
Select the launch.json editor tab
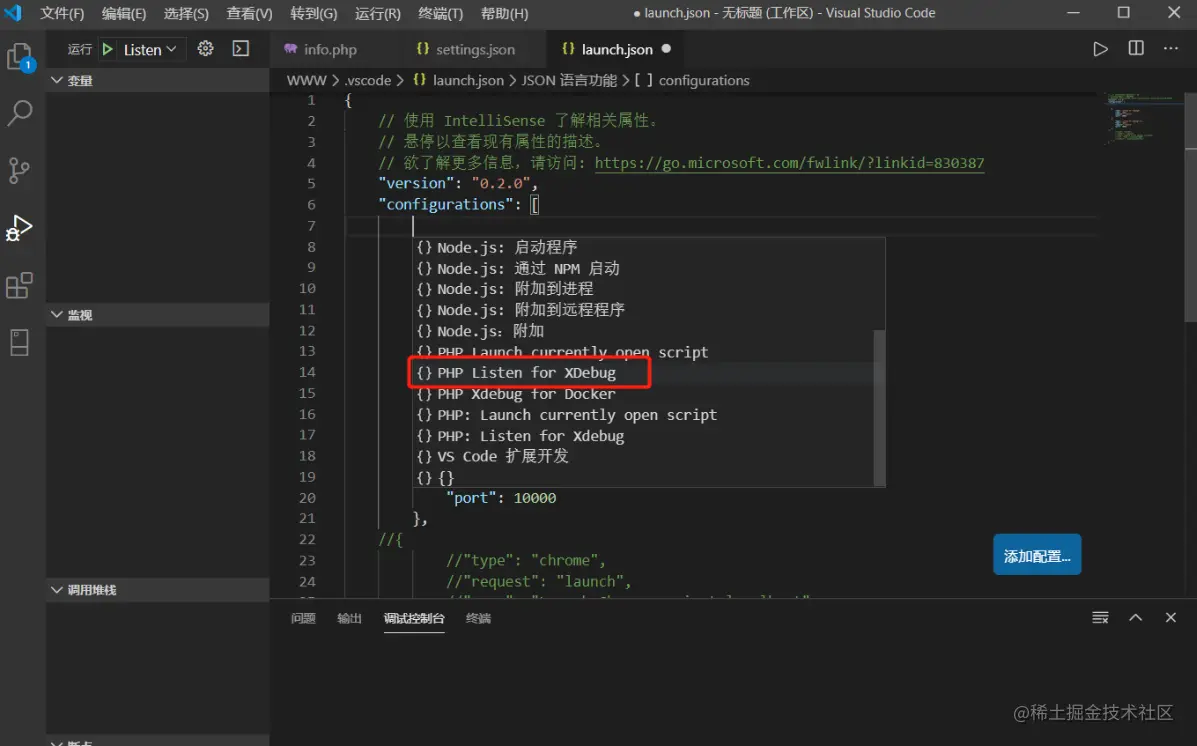(617, 49)
